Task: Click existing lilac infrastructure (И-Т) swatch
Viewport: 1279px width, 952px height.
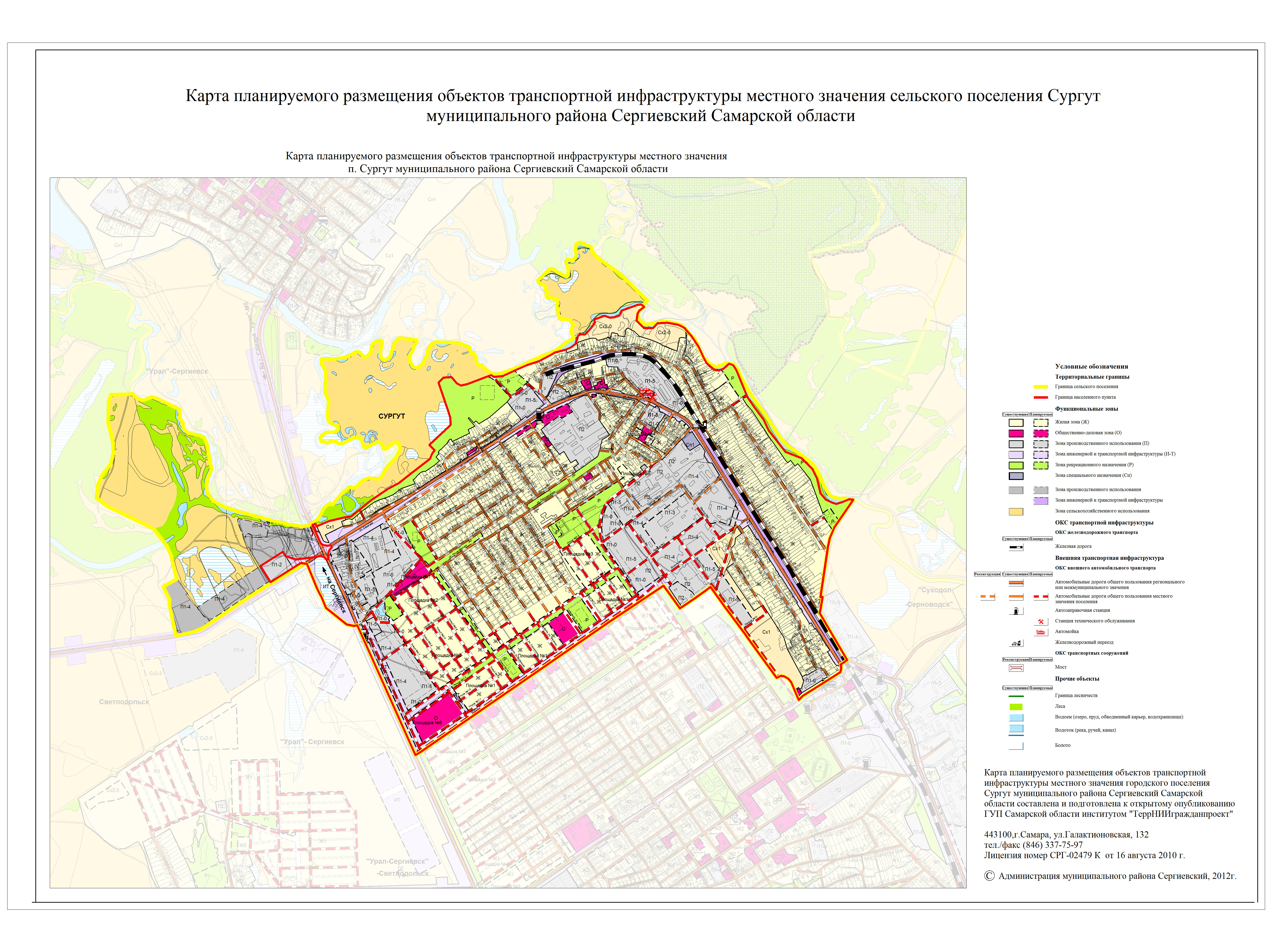Action: click(1016, 455)
